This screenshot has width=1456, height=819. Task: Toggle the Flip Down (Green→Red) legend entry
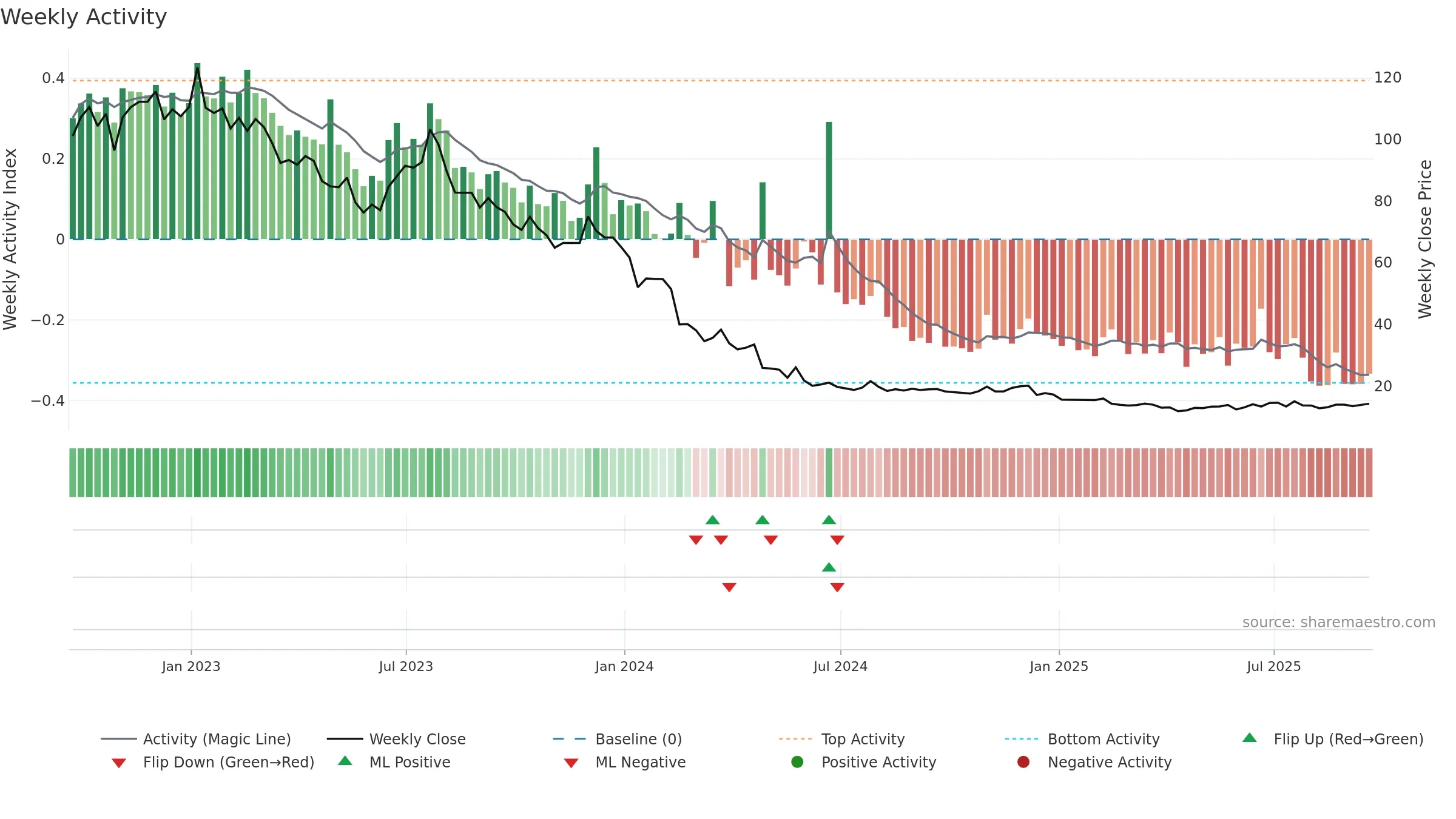pos(213,762)
